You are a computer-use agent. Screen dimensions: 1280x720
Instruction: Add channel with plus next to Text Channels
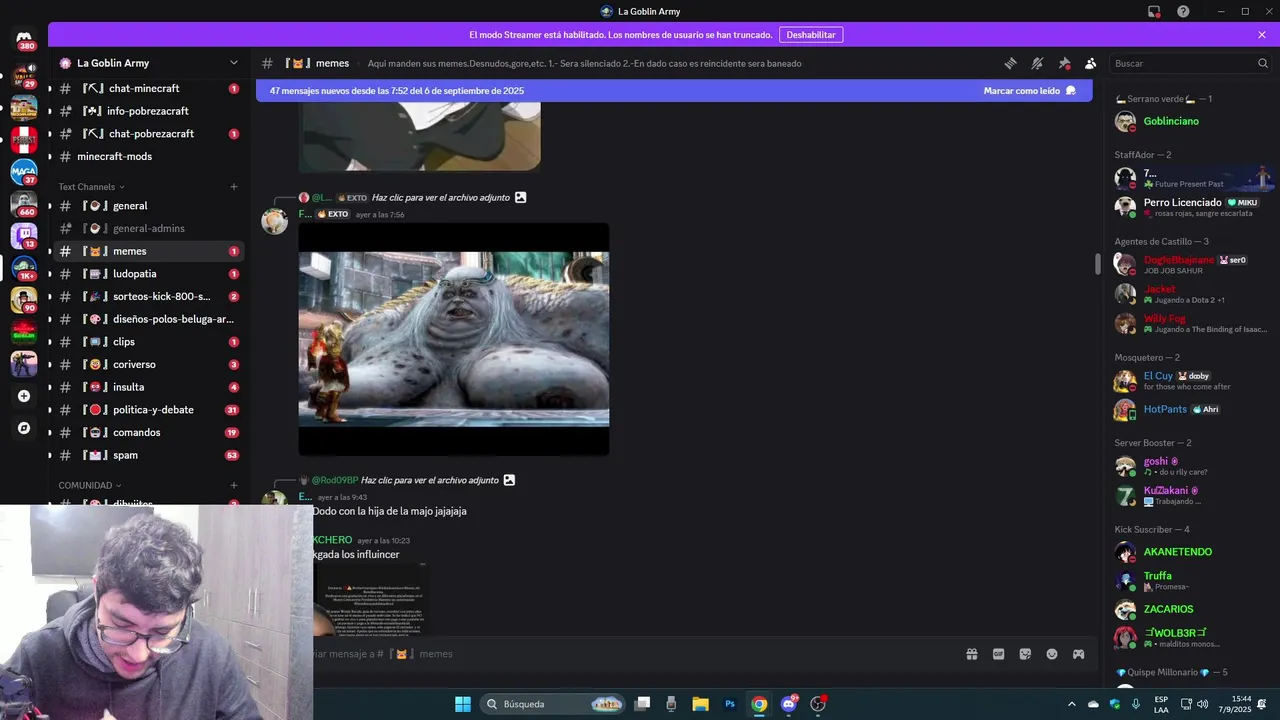(x=234, y=187)
